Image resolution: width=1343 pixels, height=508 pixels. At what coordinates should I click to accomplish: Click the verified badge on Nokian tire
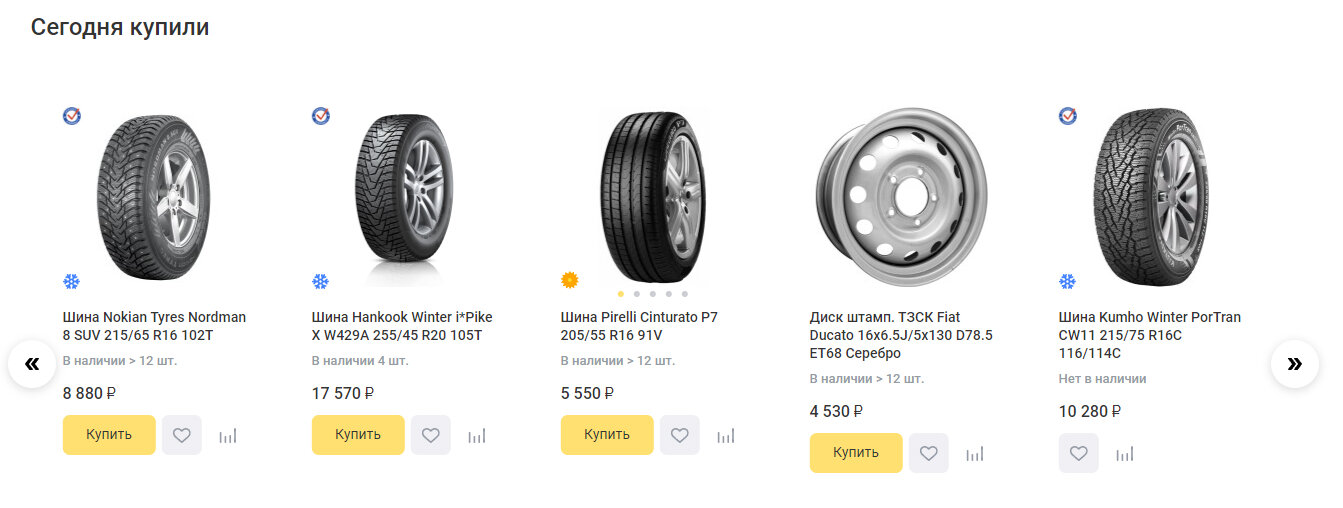pos(72,116)
